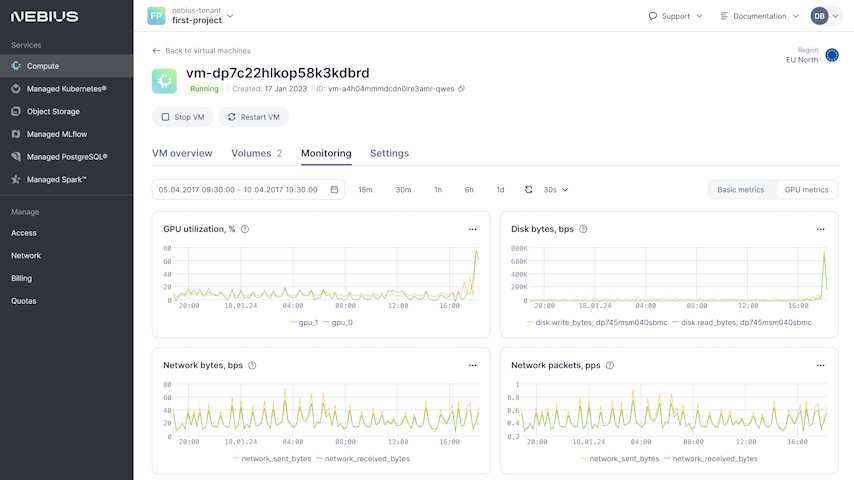Click the back arrow to virtual machines
854x480 pixels.
pyautogui.click(x=156, y=51)
